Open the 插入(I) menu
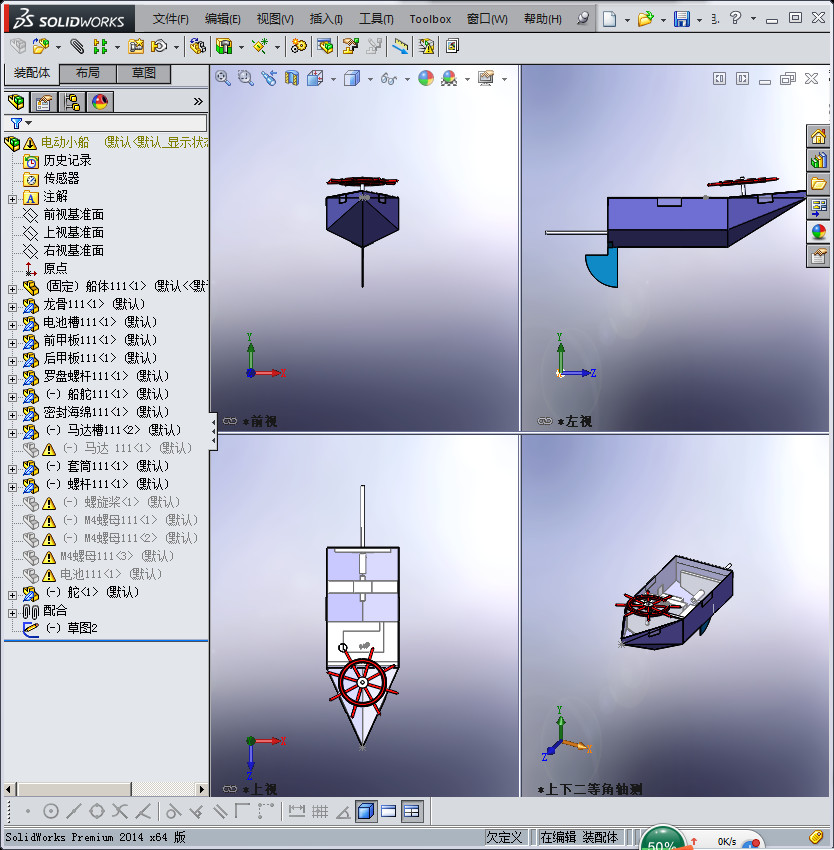 326,19
